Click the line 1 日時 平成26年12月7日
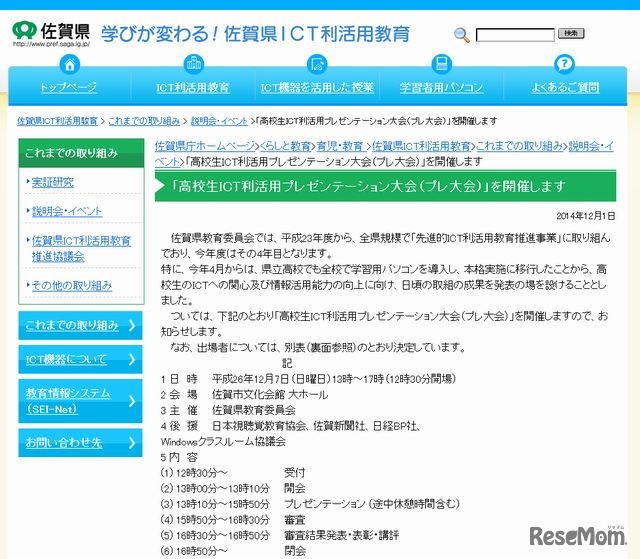This screenshot has height=559, width=640. coord(308,379)
